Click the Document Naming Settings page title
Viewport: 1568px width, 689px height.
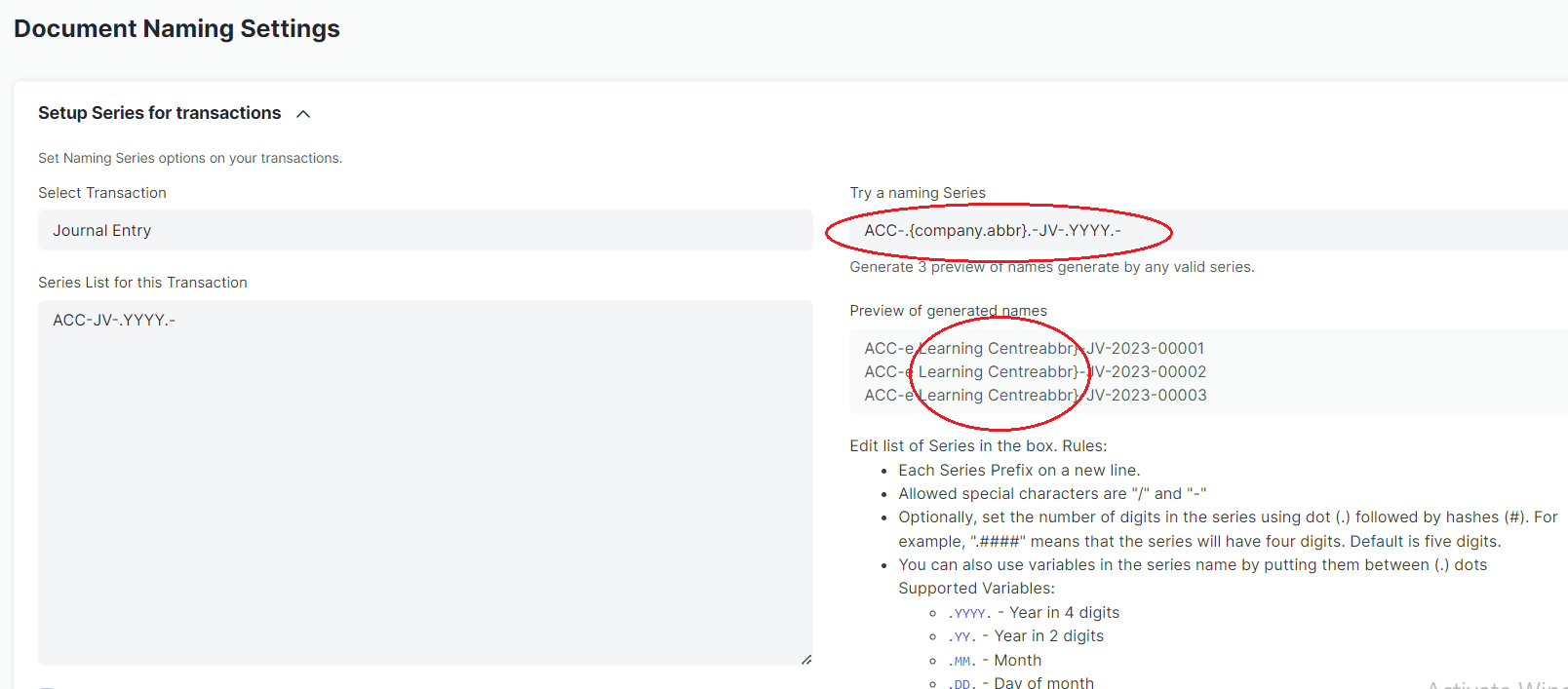point(176,28)
